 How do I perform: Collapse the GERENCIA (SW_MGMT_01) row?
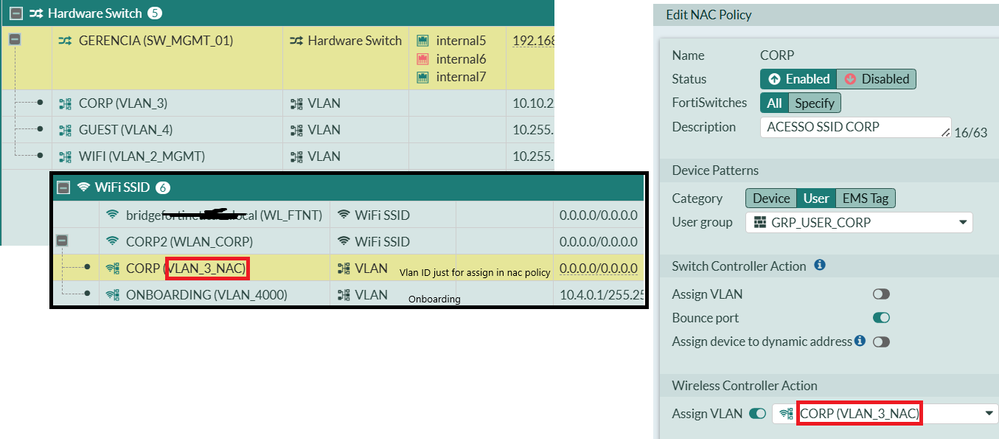[x=15, y=40]
